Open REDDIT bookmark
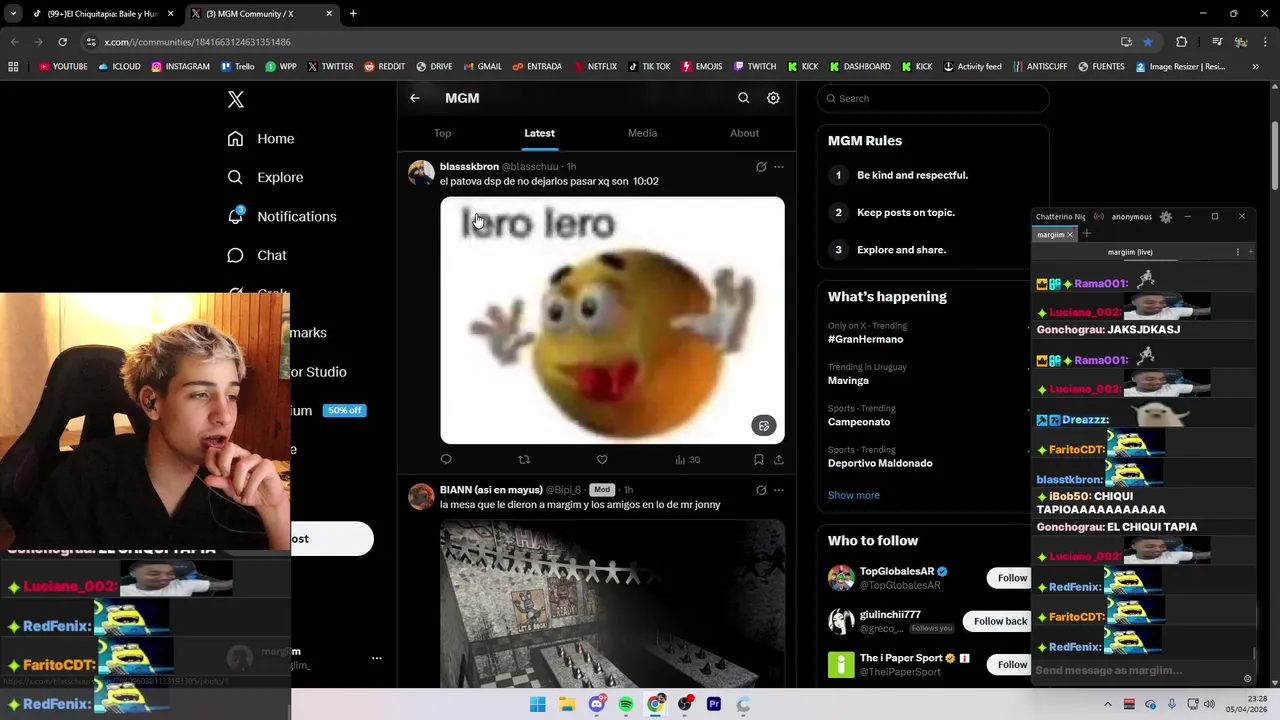Screen dimensions: 1280x720 point(385,67)
